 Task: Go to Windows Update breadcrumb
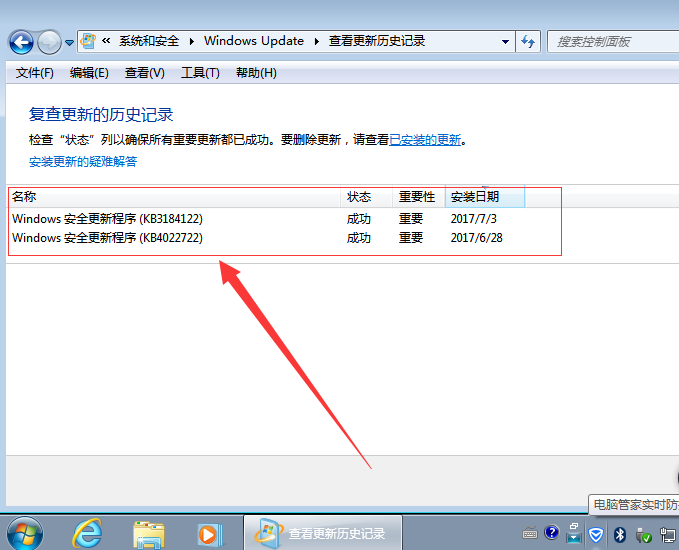254,41
